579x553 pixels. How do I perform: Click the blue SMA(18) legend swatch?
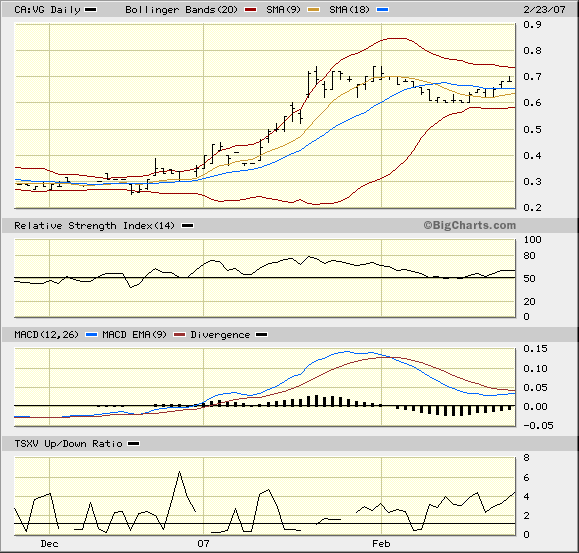point(383,10)
